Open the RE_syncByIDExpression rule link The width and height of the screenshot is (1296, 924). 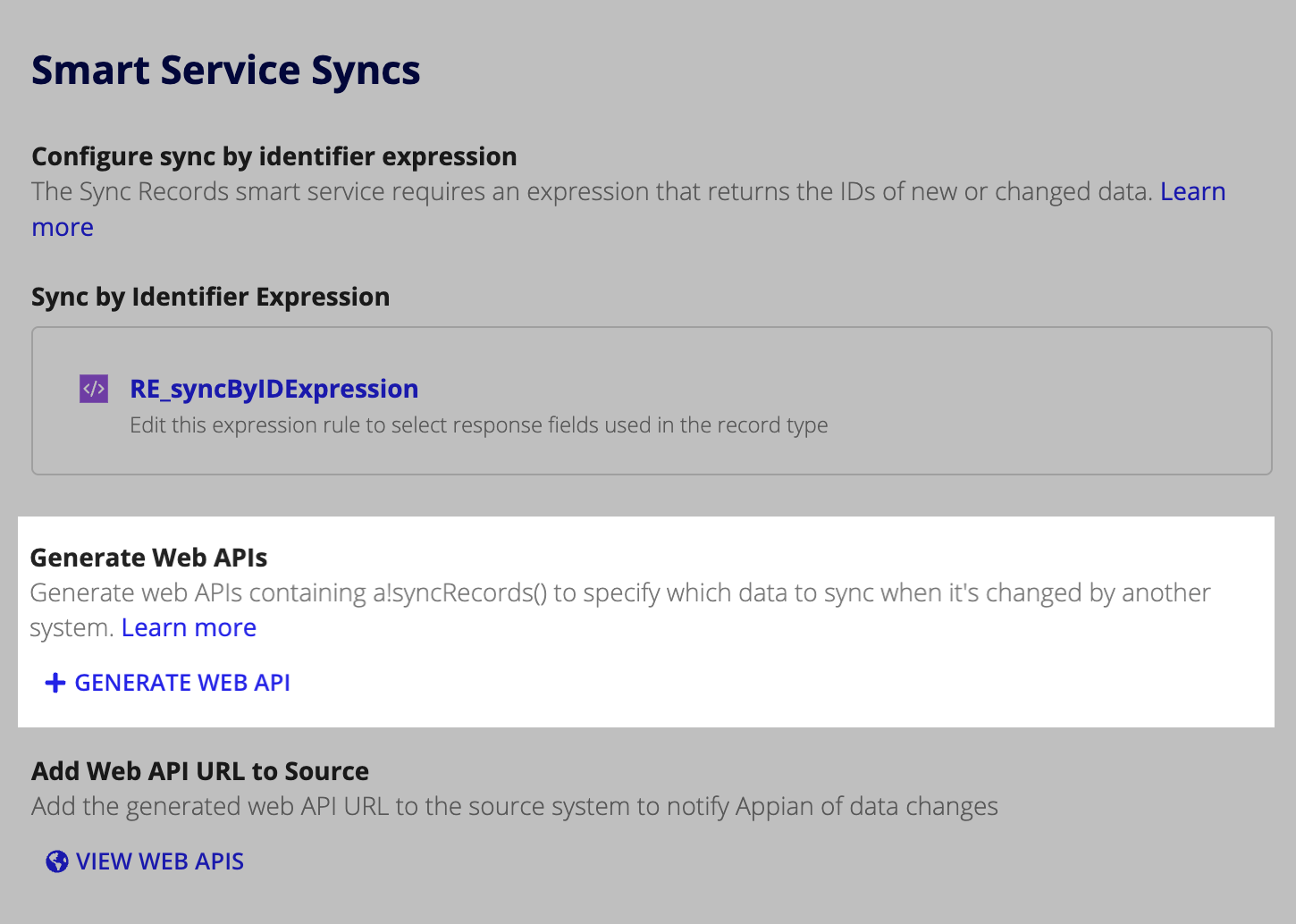click(x=274, y=389)
